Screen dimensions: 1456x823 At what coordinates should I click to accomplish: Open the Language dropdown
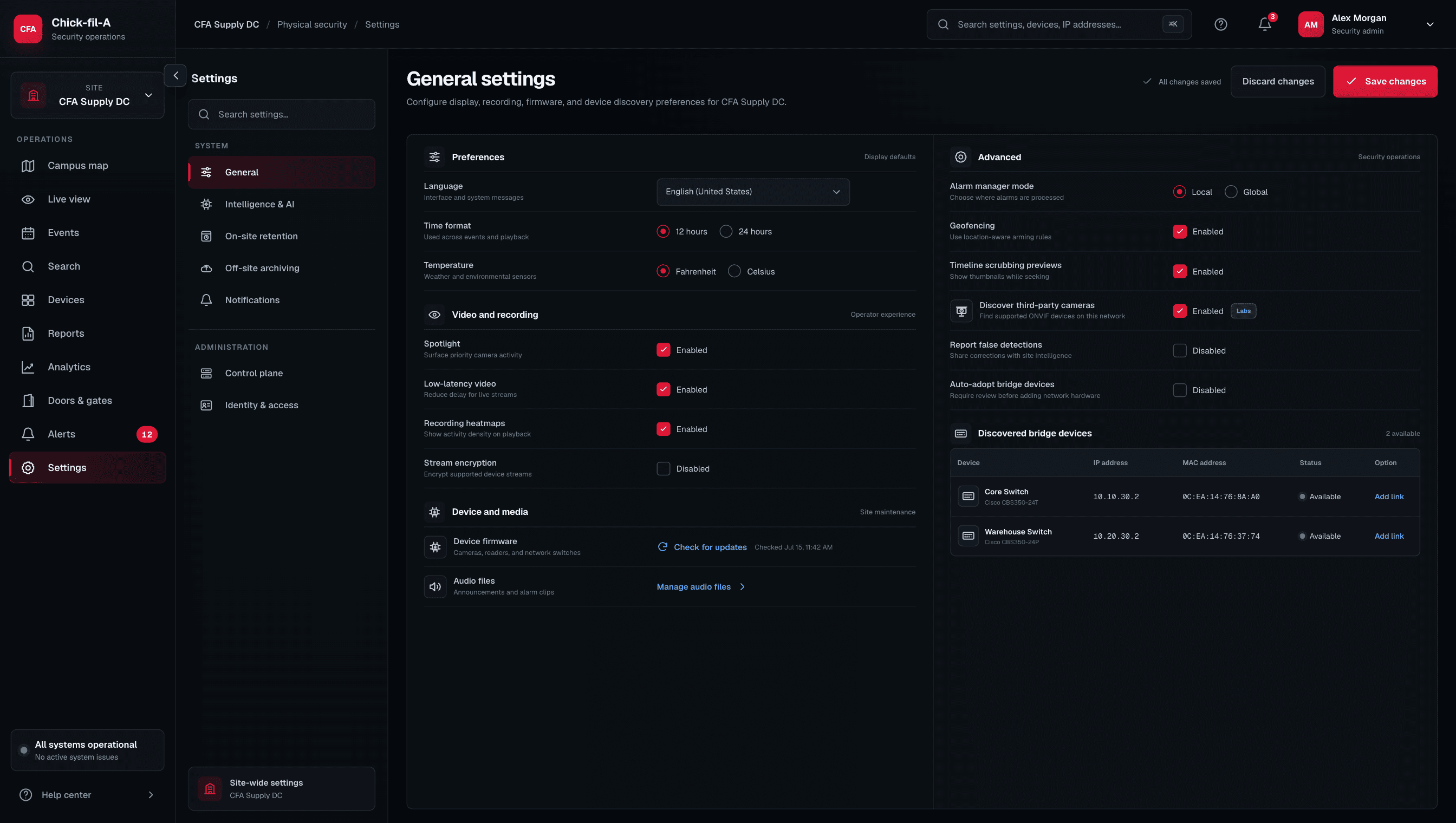tap(752, 192)
